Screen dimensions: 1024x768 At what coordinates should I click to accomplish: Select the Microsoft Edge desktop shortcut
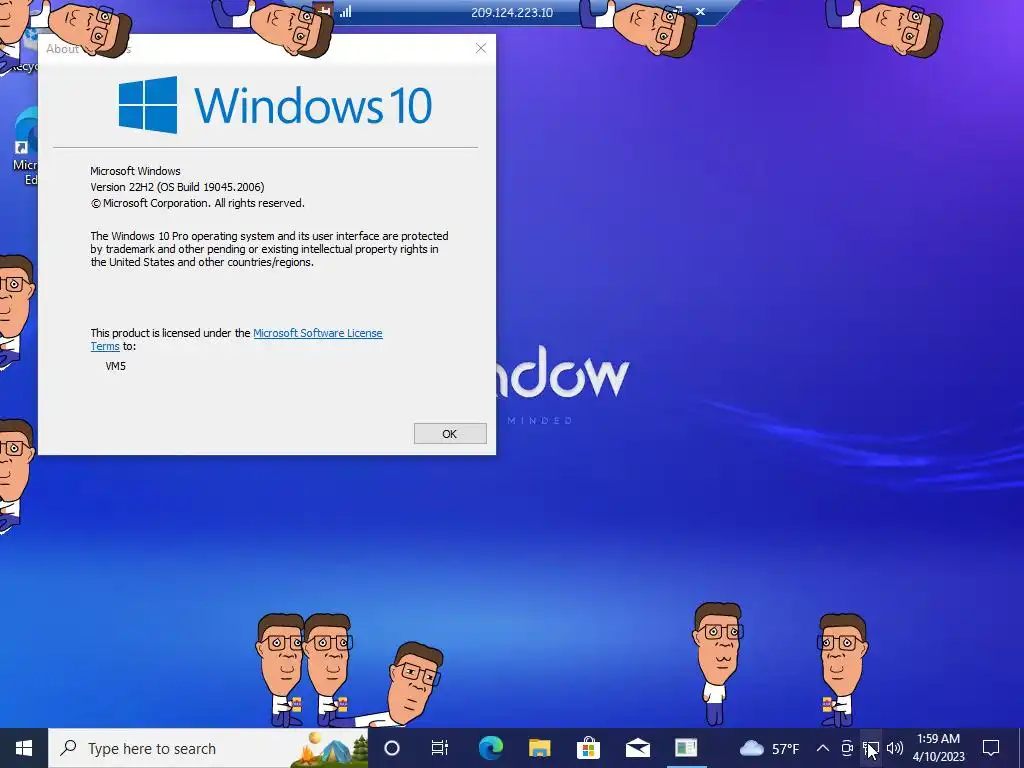(x=25, y=147)
